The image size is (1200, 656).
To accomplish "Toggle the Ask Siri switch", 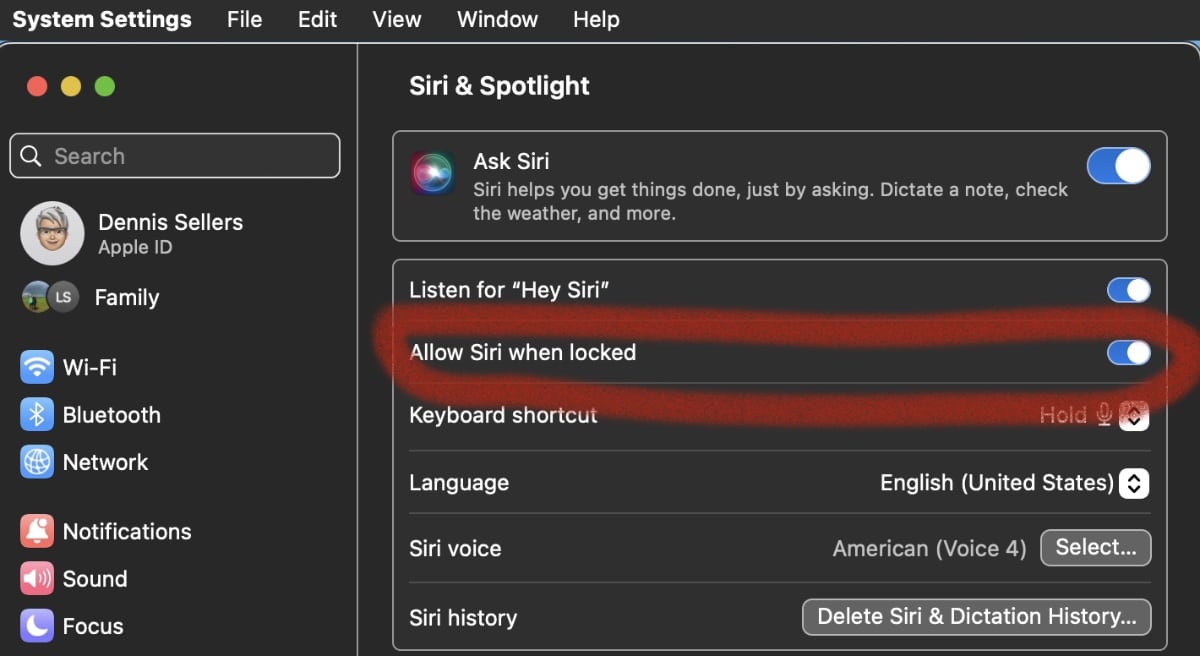I will [1118, 167].
